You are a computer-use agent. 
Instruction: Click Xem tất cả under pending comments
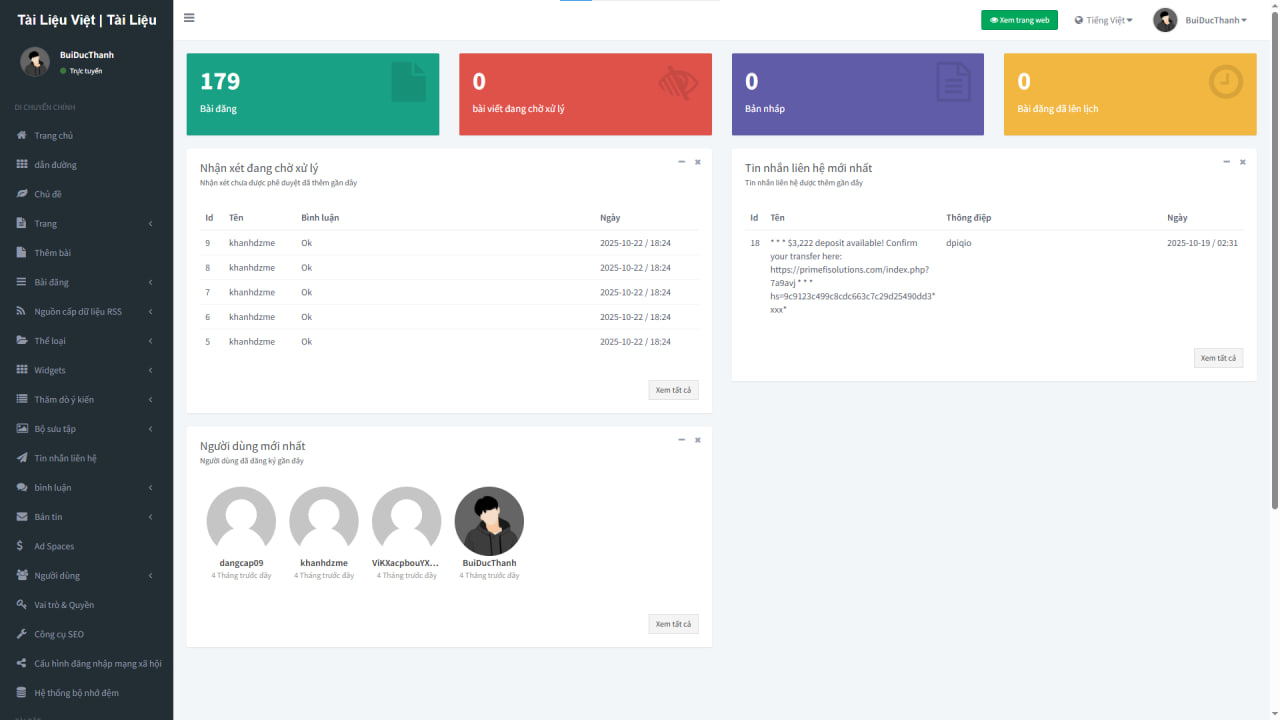point(673,390)
